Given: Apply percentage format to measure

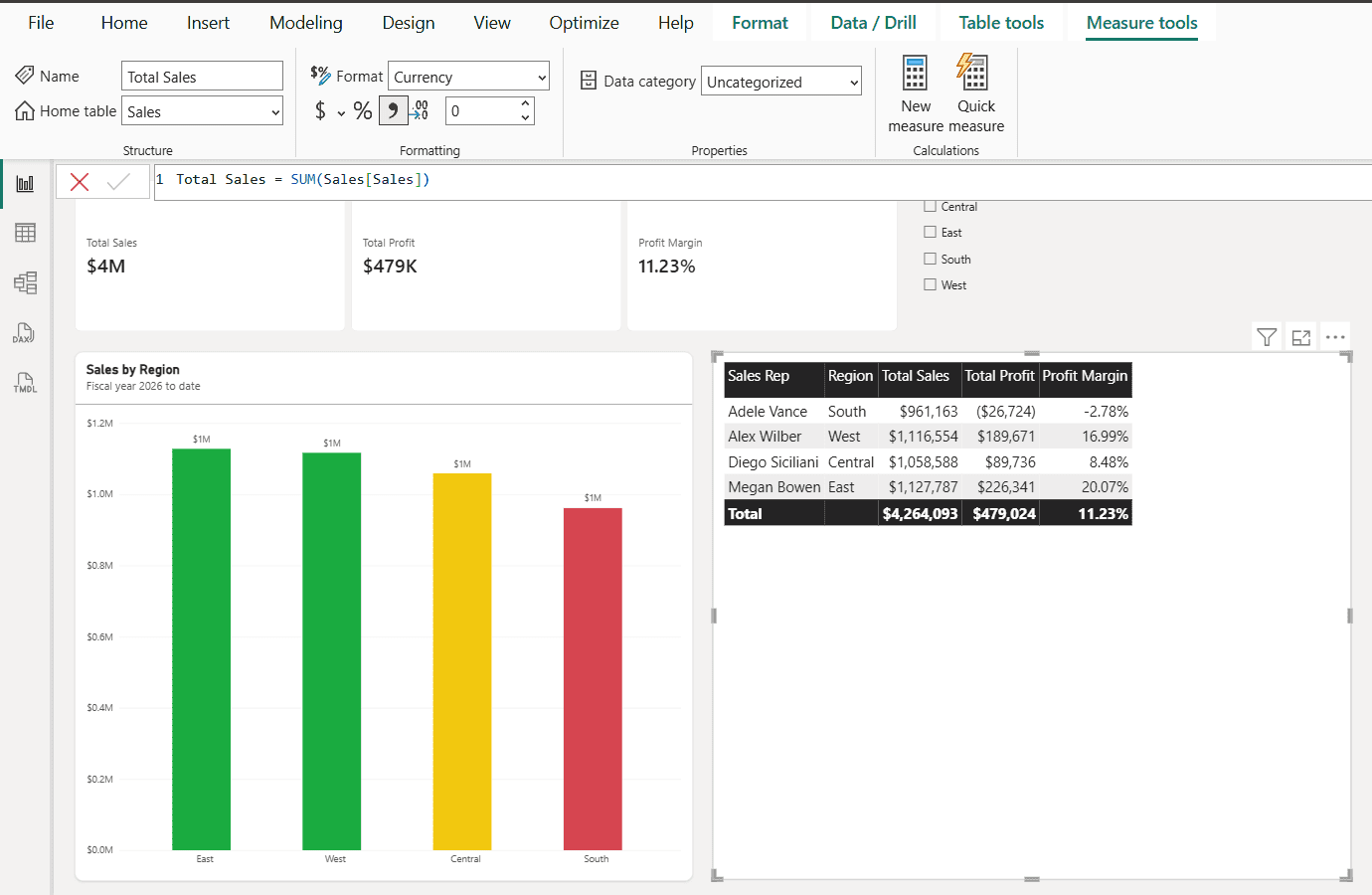Looking at the screenshot, I should point(363,111).
